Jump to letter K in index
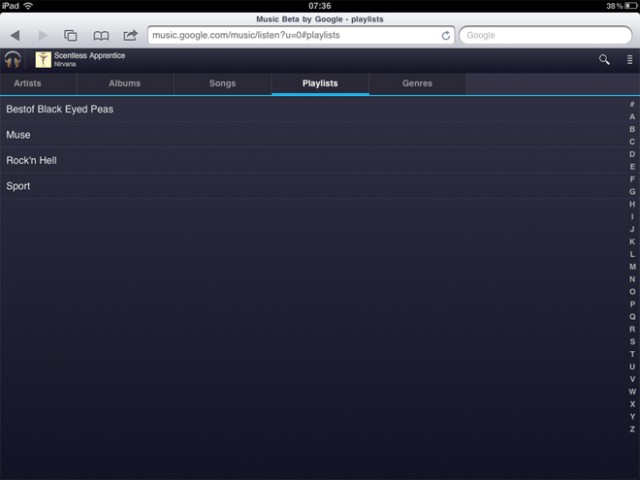640x480 pixels. [632, 242]
